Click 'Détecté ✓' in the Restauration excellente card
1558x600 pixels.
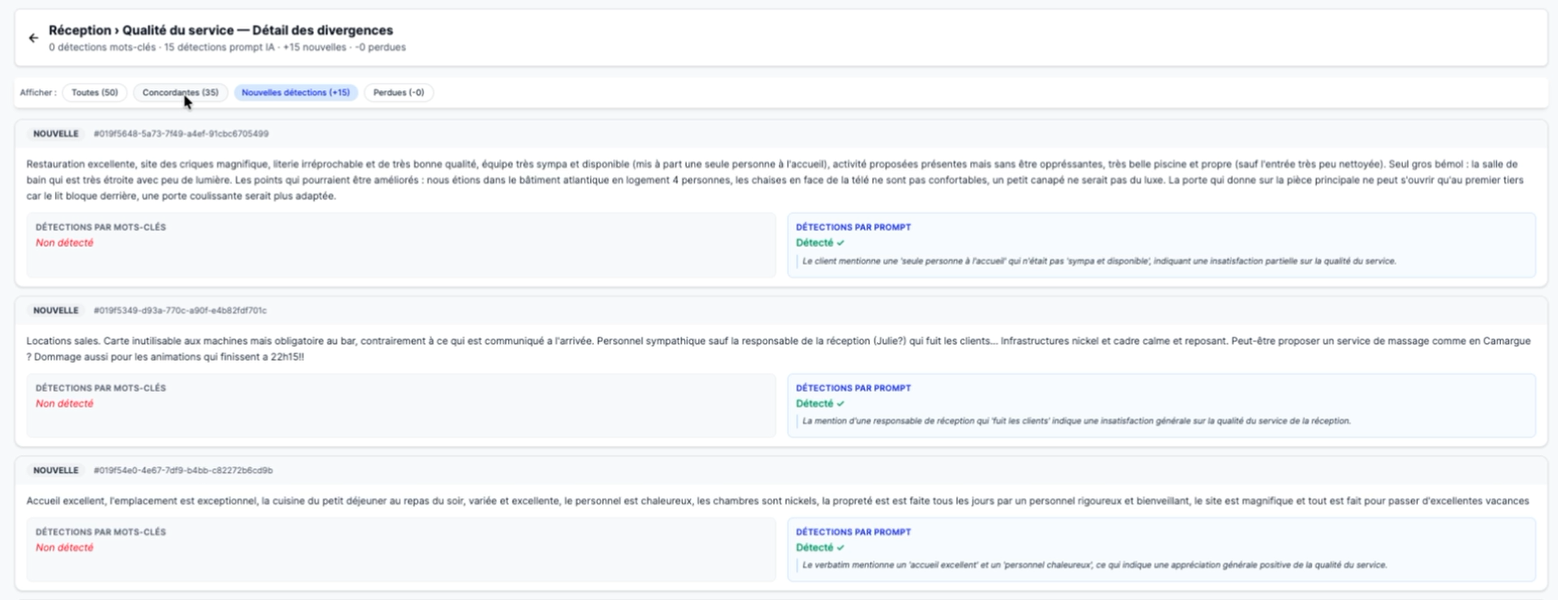pos(820,243)
